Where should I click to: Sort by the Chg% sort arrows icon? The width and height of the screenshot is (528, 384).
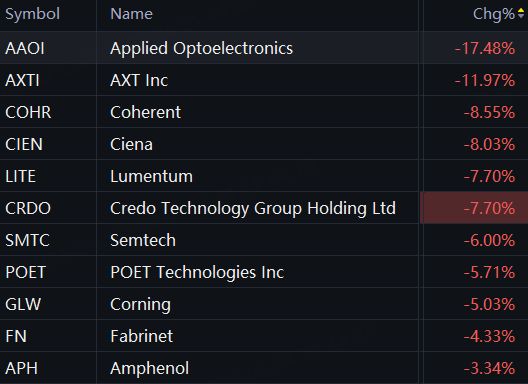(x=521, y=14)
